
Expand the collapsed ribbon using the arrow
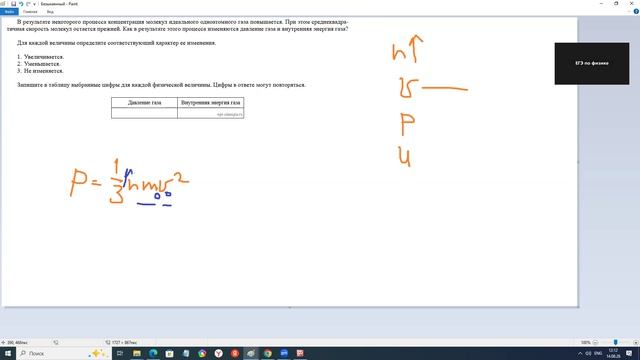click(x=629, y=11)
